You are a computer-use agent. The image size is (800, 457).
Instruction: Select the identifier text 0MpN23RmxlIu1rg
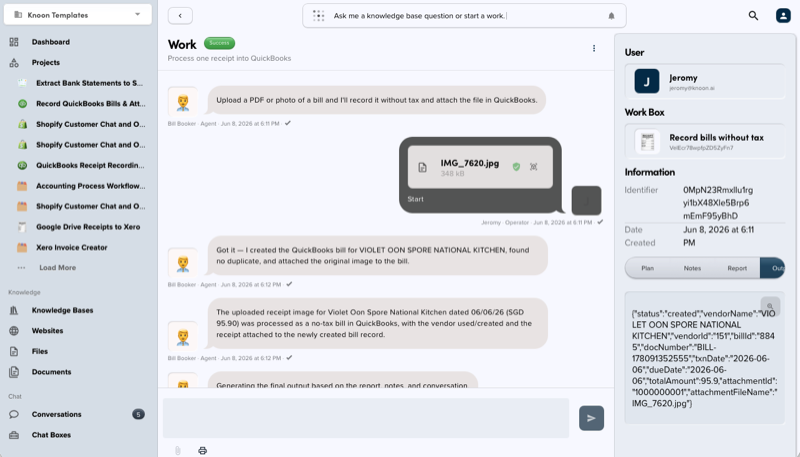(x=718, y=190)
